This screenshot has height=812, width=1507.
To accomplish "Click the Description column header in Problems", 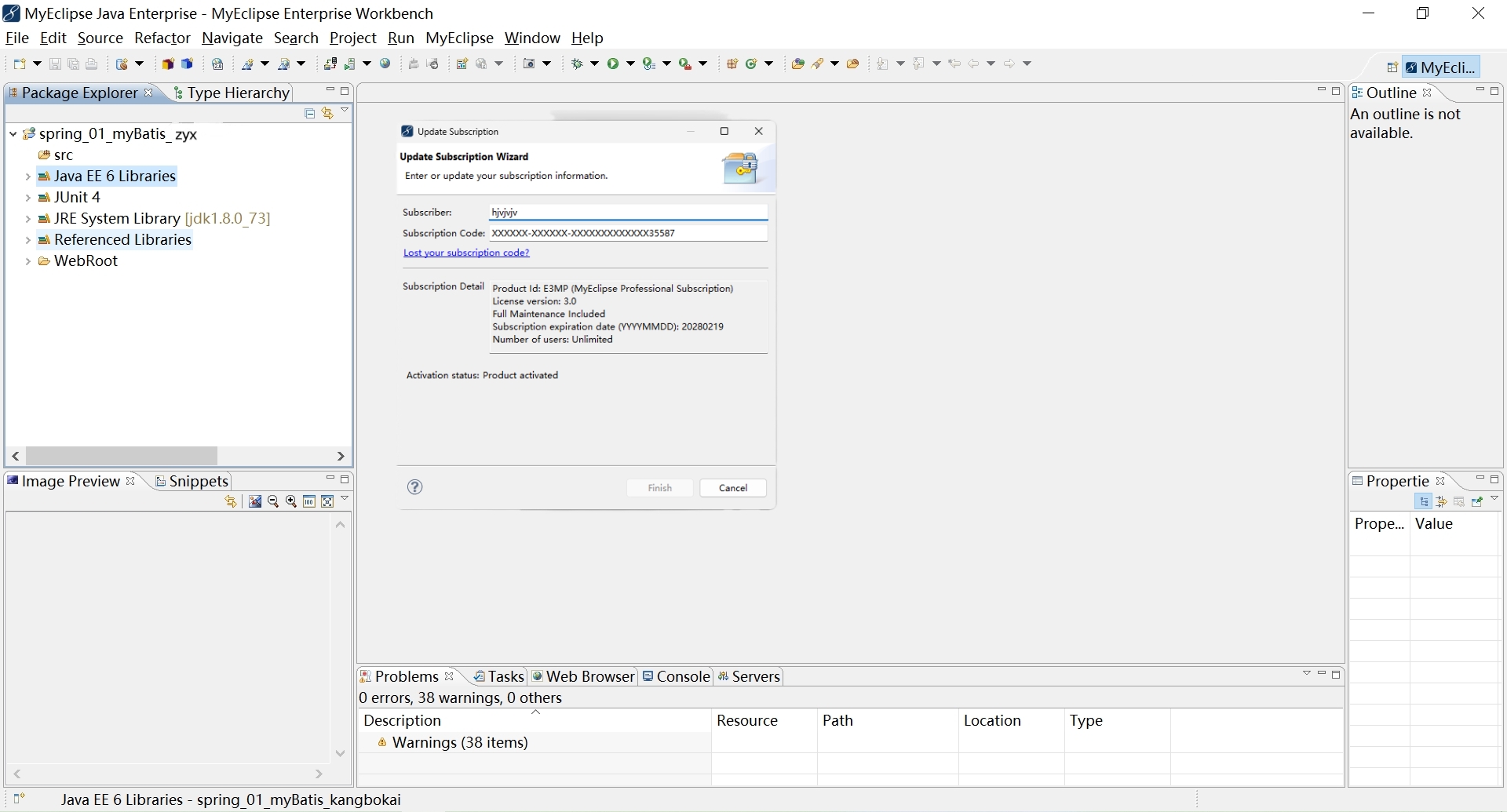I will (535, 720).
